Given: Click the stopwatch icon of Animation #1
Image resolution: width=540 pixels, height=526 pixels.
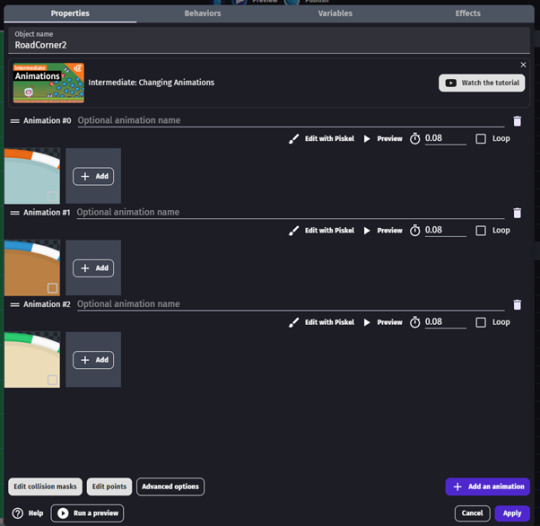Looking at the screenshot, I should (x=415, y=230).
